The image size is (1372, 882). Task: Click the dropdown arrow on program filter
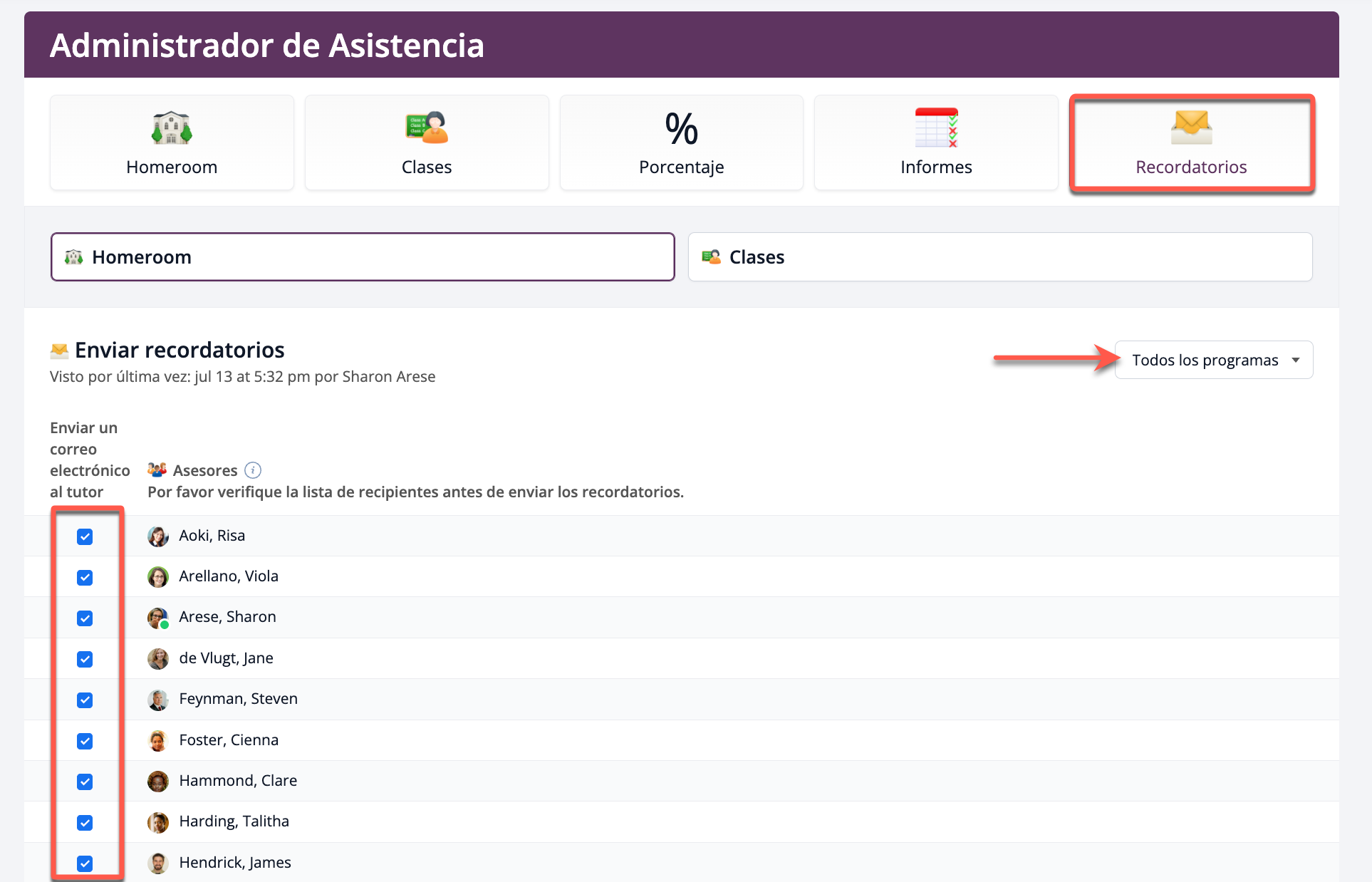coord(1296,360)
